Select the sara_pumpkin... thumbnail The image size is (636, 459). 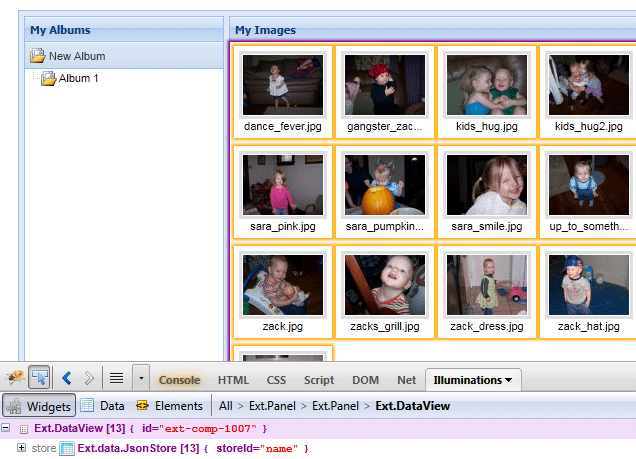[385, 192]
